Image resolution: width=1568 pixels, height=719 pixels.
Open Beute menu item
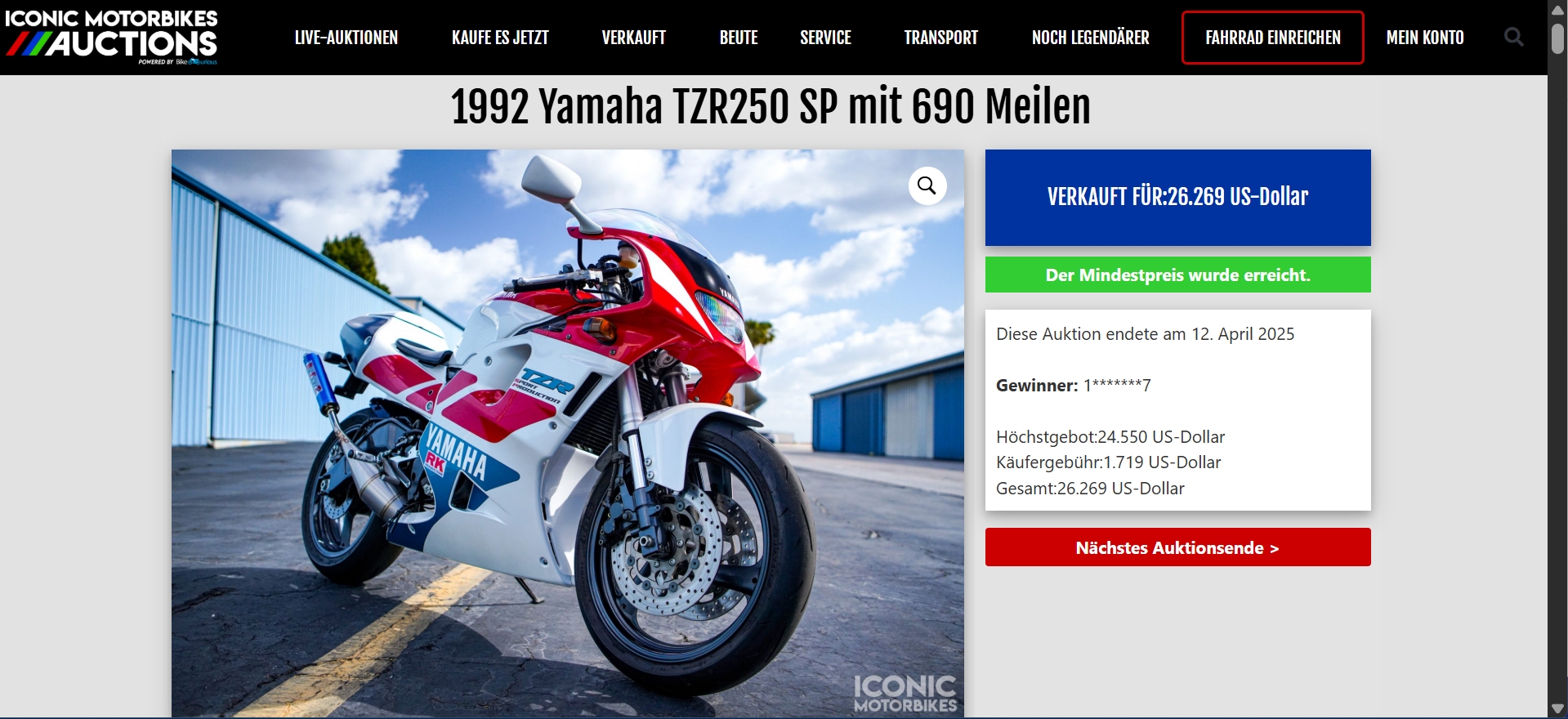click(739, 38)
